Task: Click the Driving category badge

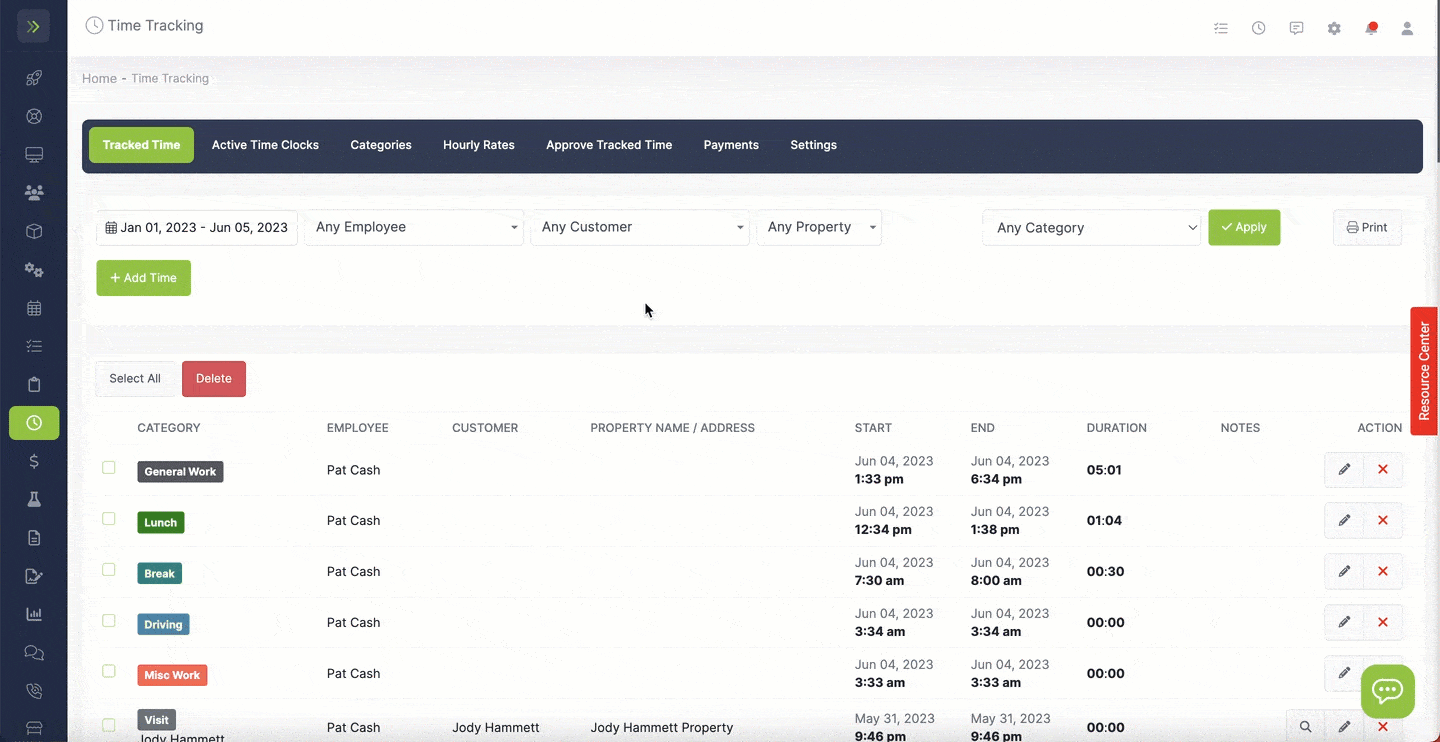Action: [x=163, y=624]
